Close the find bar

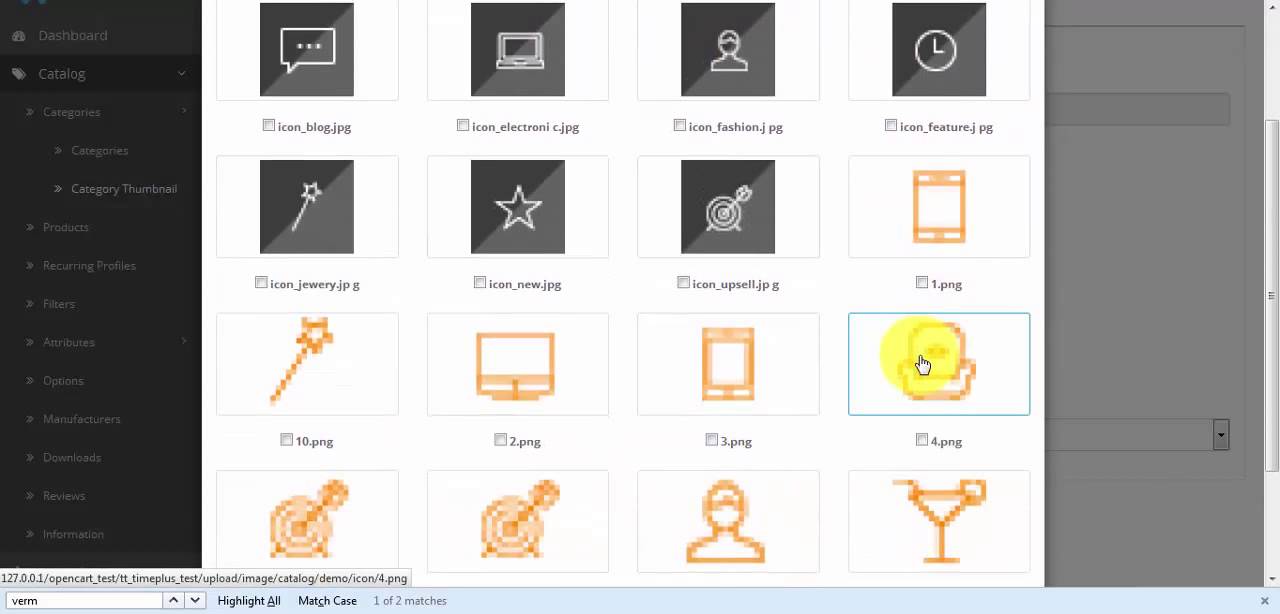point(1265,601)
